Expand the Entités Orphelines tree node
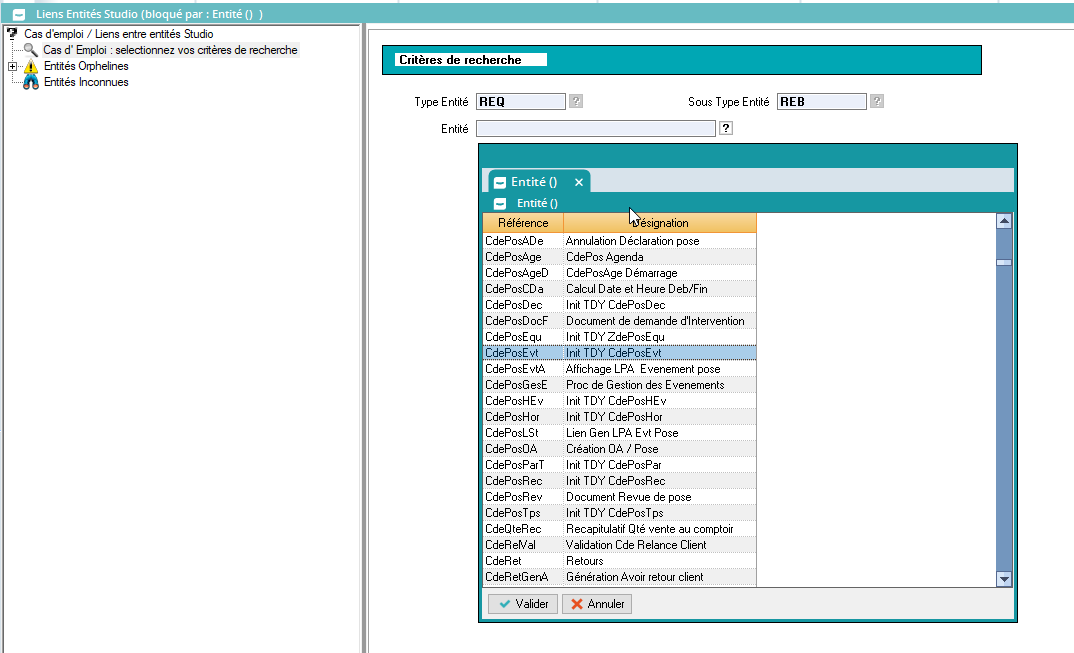The width and height of the screenshot is (1074, 653). [x=12, y=66]
